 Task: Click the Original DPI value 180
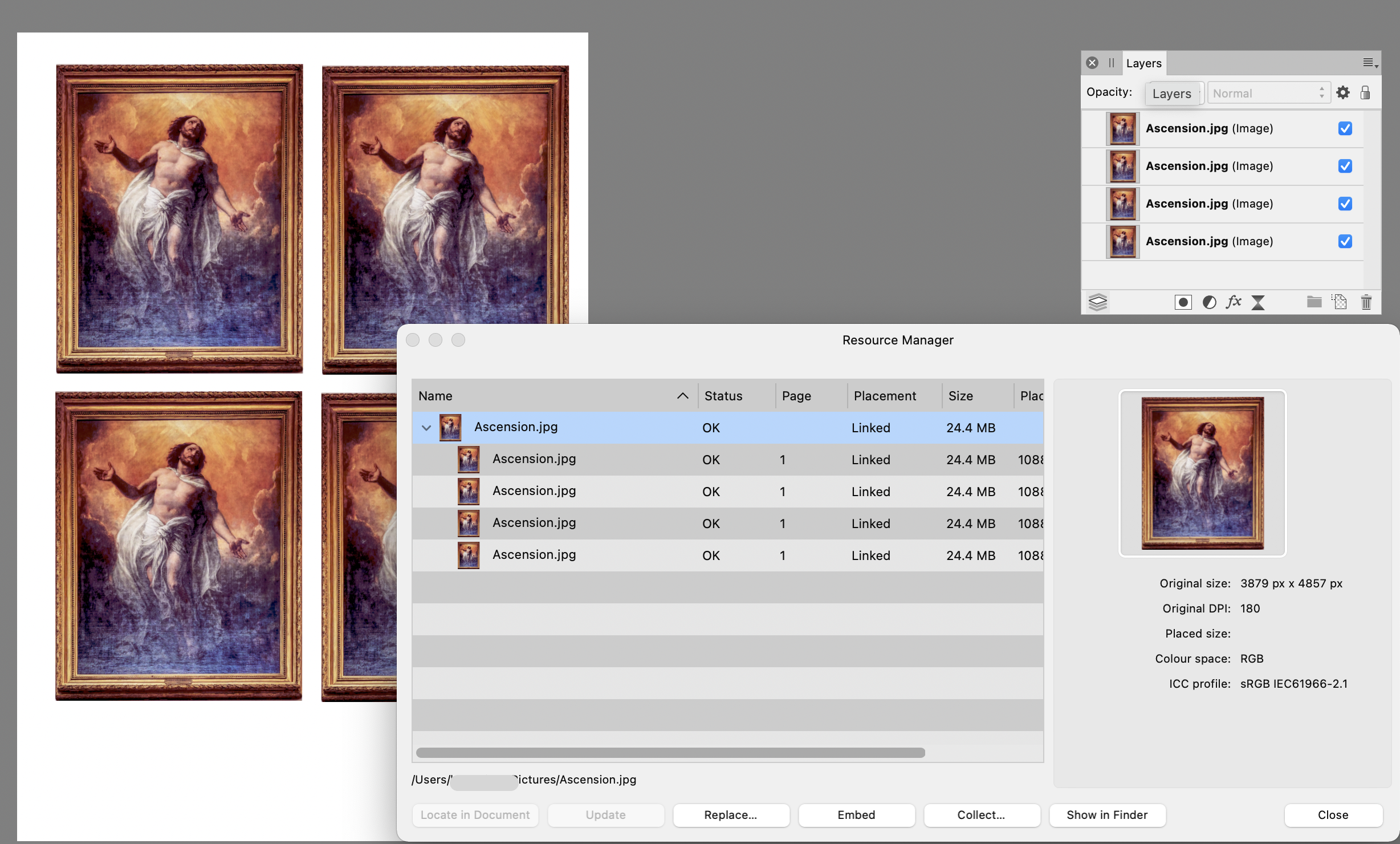point(1250,608)
